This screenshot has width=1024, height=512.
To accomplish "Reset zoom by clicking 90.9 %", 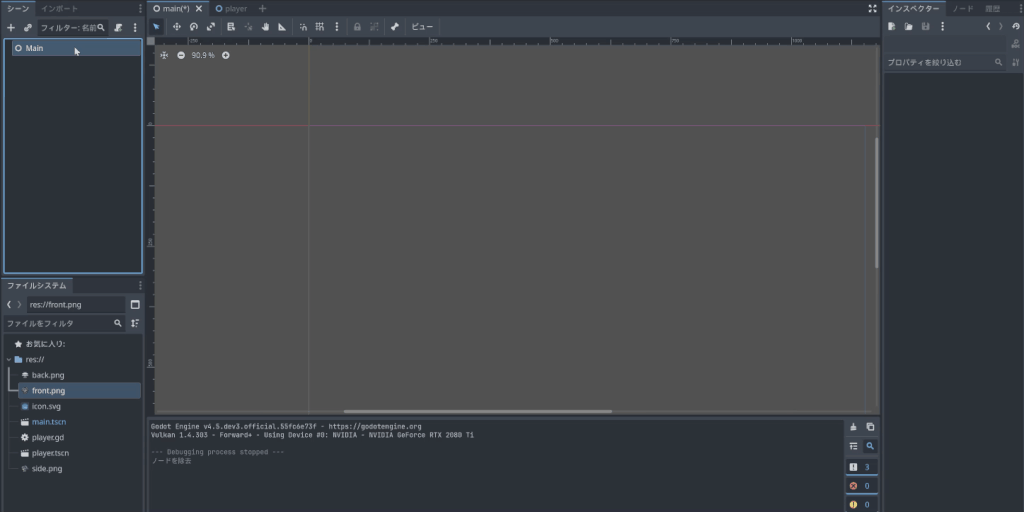I will pos(202,56).
